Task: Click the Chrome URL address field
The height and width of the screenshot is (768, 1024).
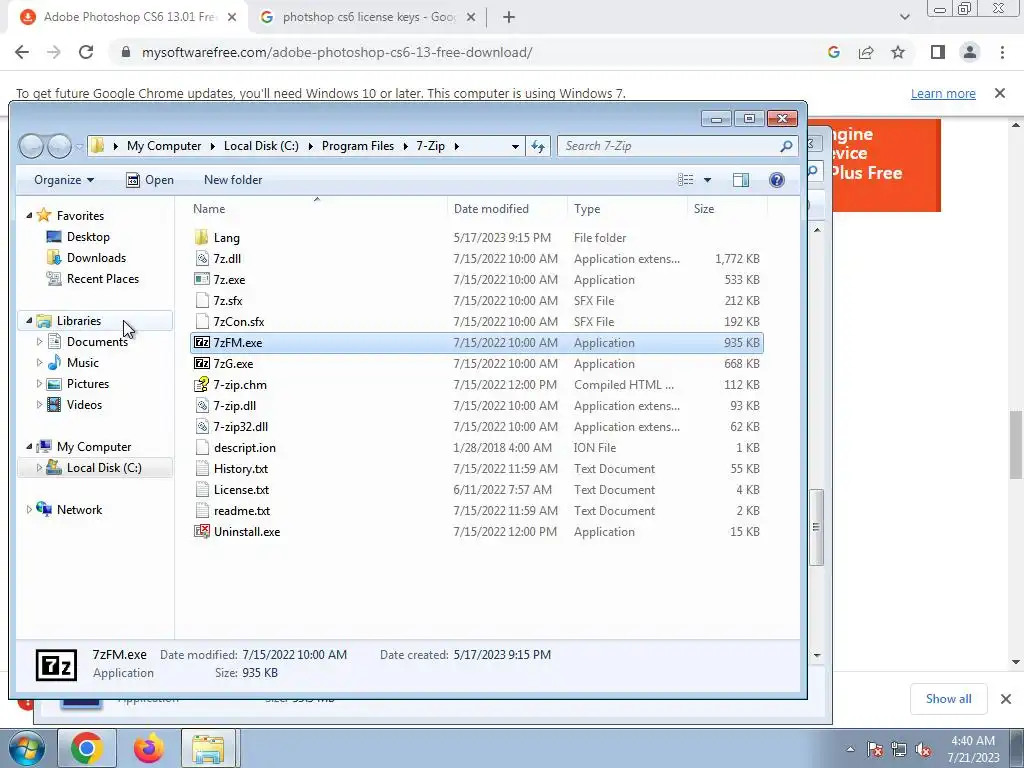Action: 337,52
